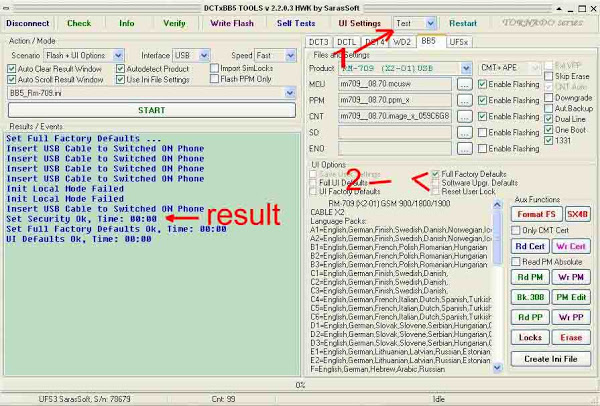600x406 pixels.
Task: Click the Wr Cert button
Action: 571,246
